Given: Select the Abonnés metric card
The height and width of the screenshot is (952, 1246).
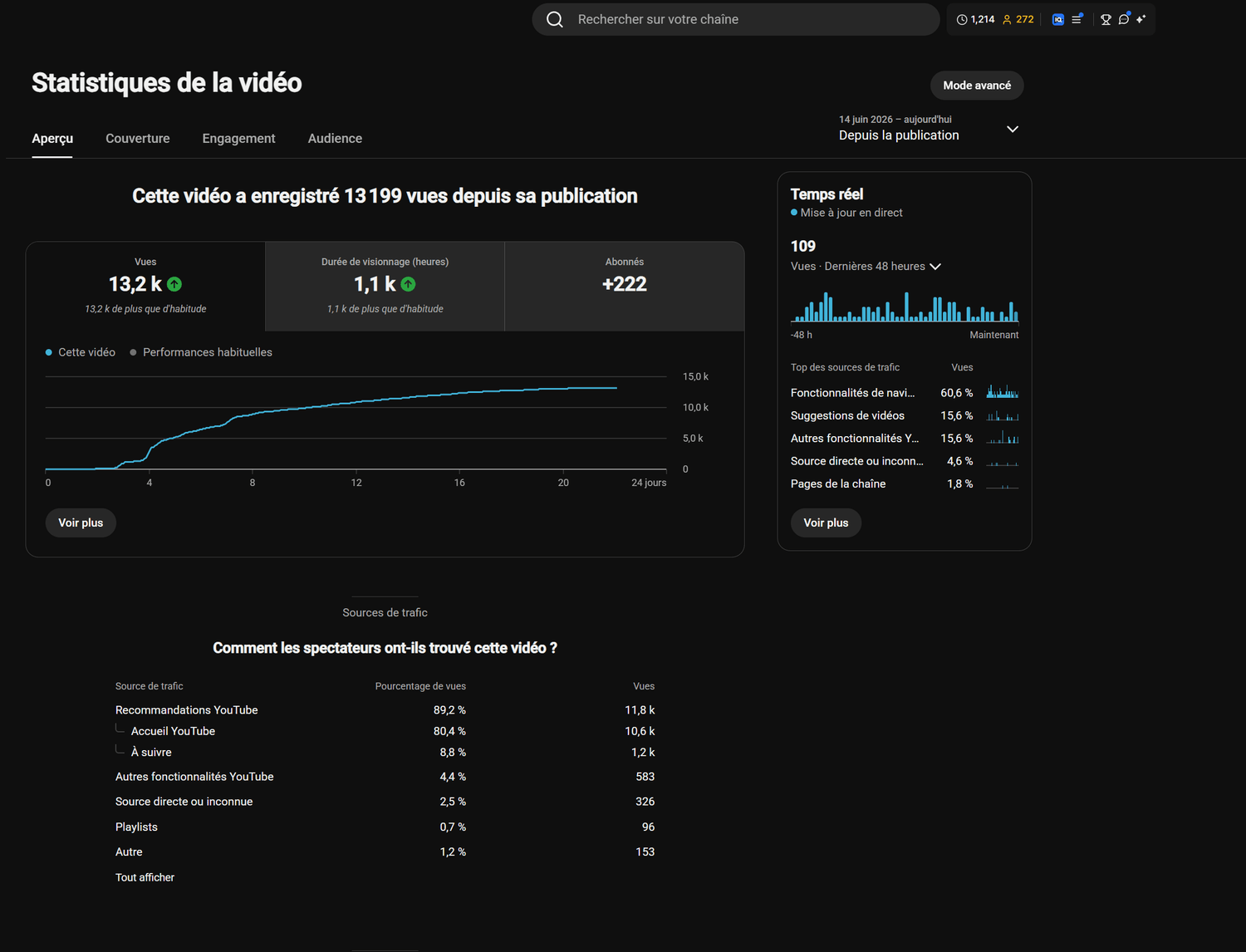Looking at the screenshot, I should point(624,287).
